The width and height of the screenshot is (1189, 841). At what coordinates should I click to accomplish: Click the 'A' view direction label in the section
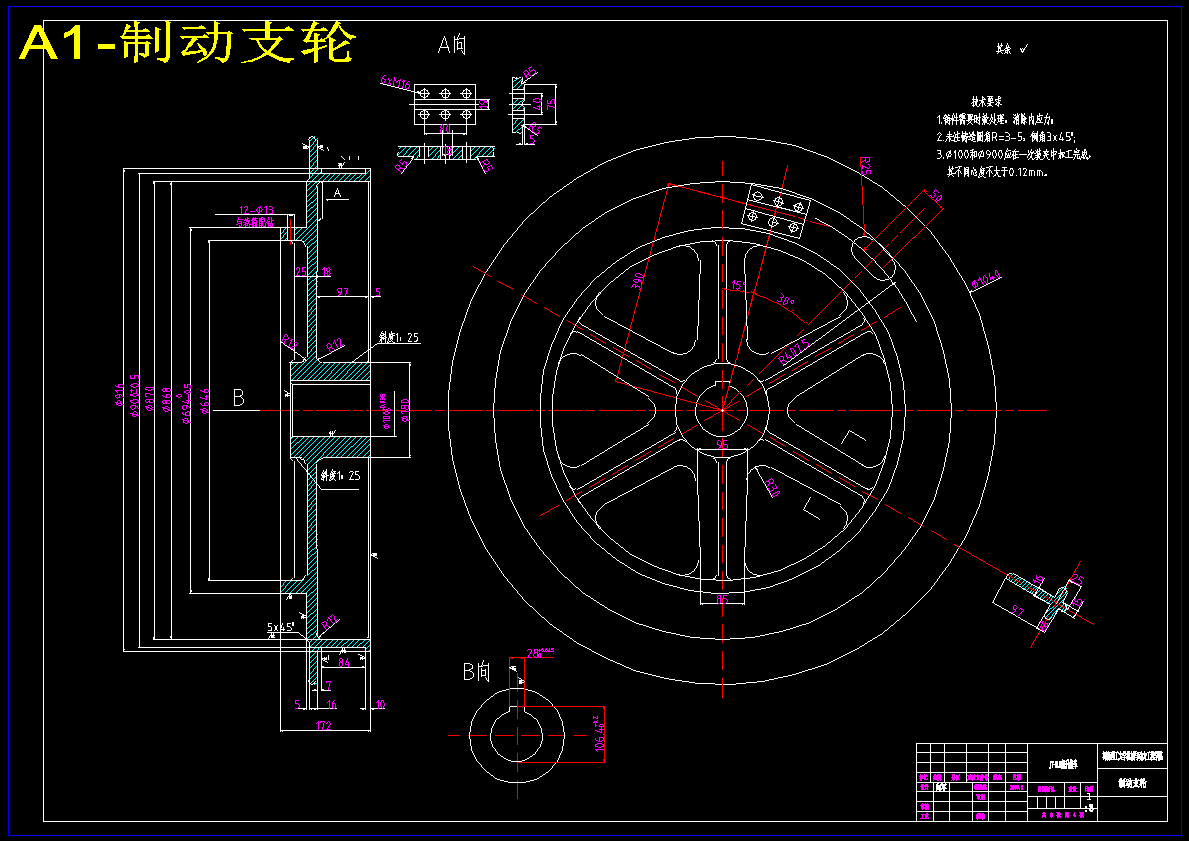click(x=337, y=193)
